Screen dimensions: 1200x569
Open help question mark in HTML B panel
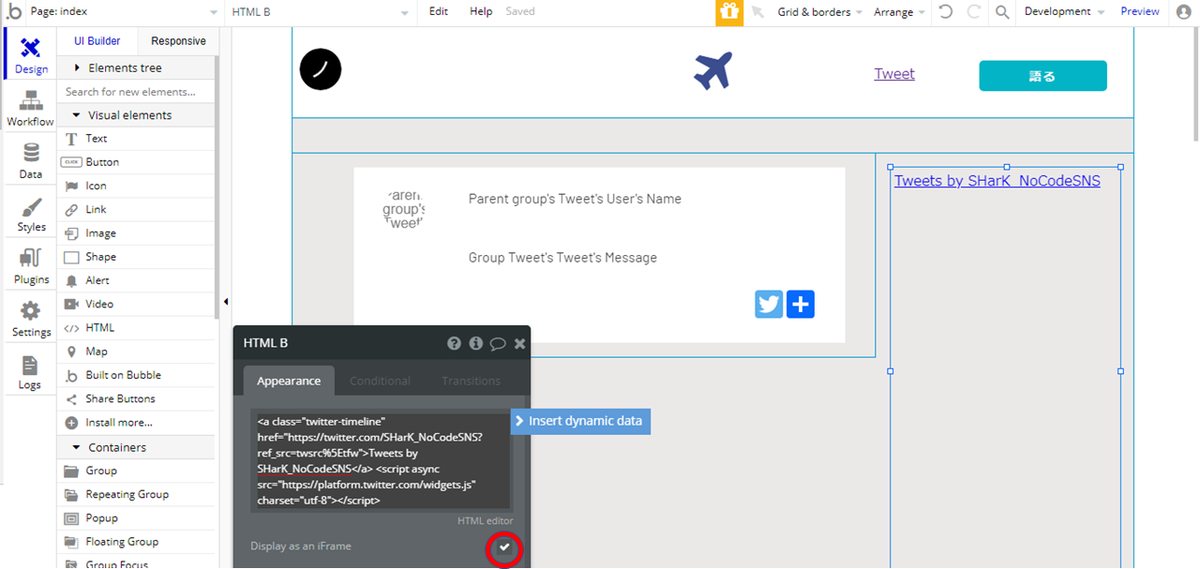click(x=454, y=343)
